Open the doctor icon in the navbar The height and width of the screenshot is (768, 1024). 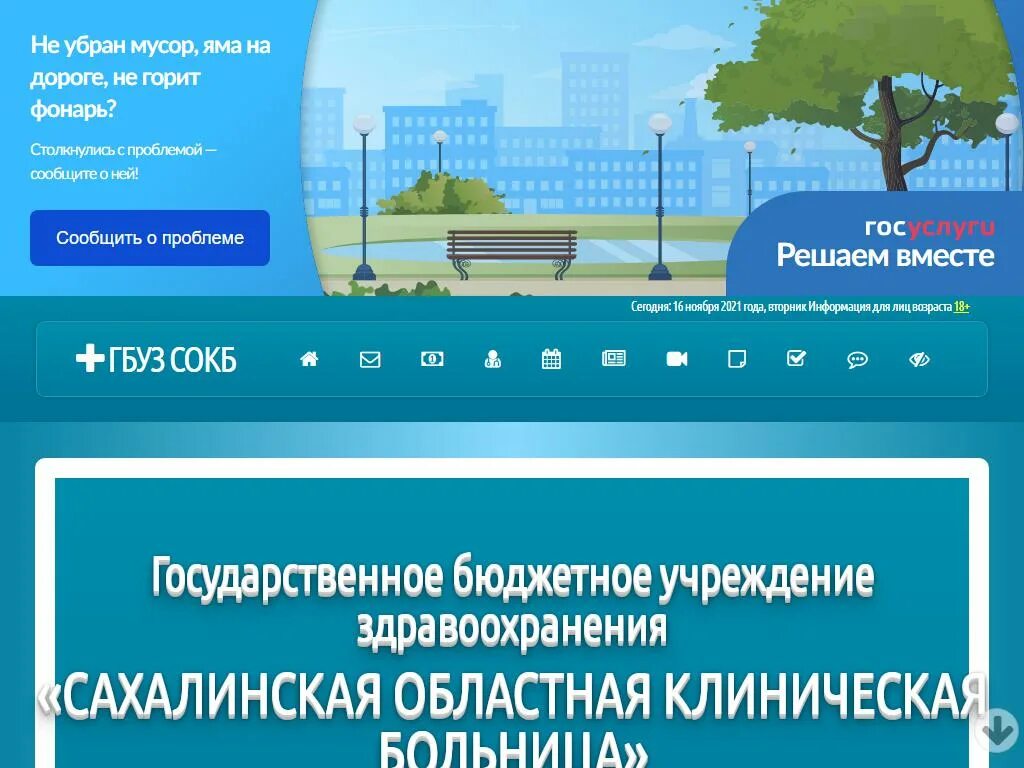point(493,359)
